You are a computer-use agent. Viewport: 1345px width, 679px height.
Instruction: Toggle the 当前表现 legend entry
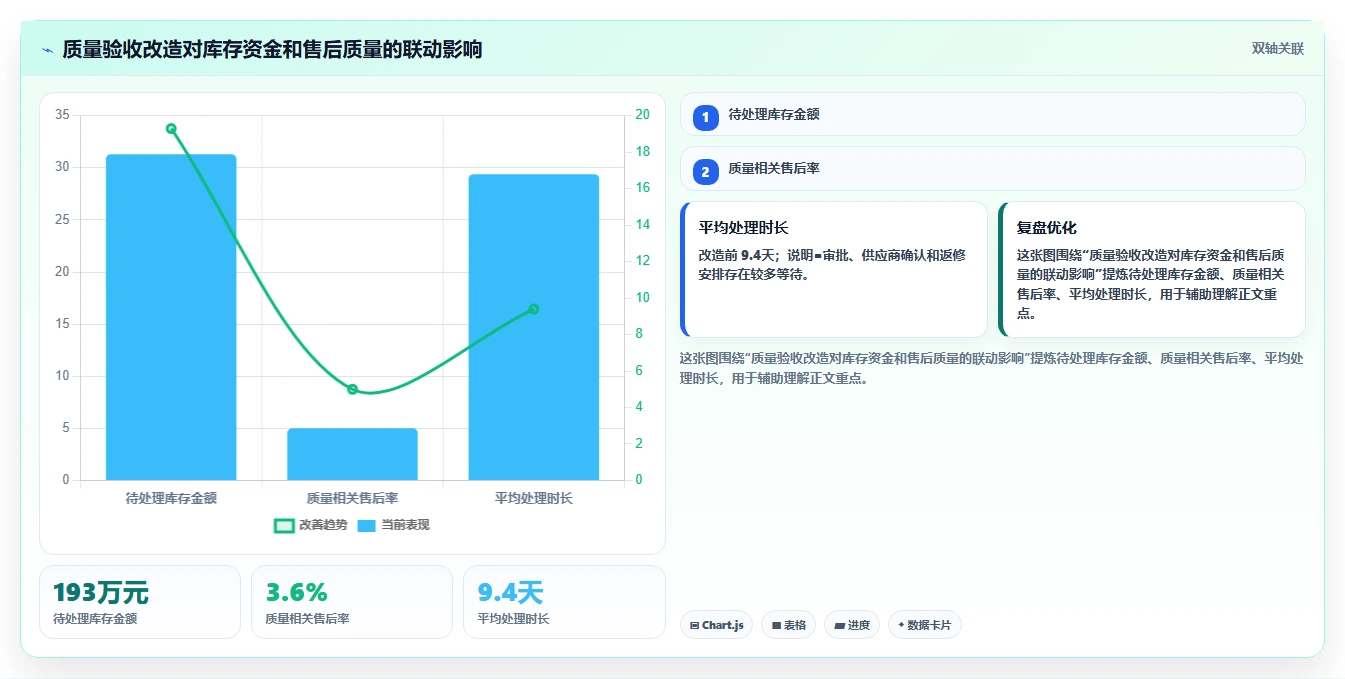(393, 525)
